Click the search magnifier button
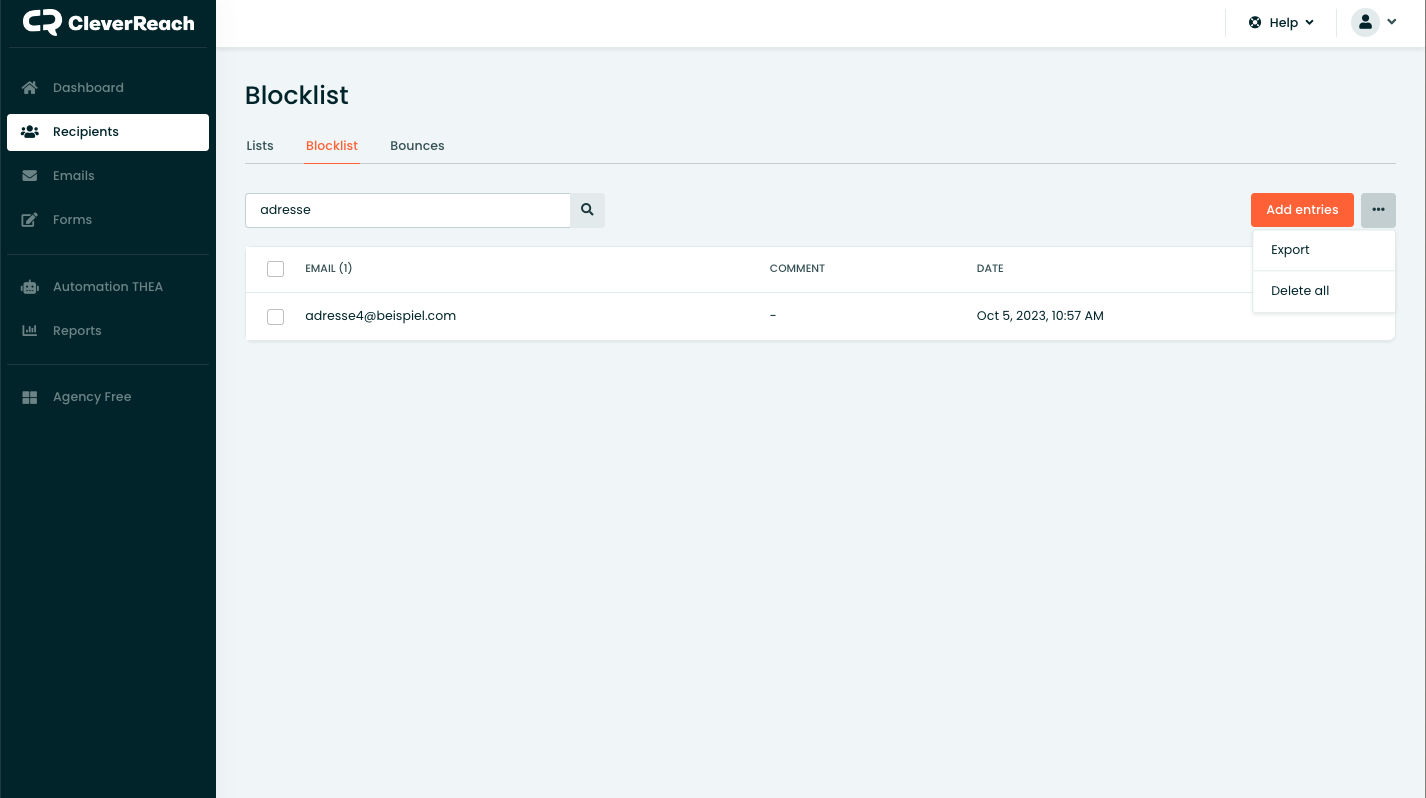The image size is (1426, 798). [x=587, y=210]
